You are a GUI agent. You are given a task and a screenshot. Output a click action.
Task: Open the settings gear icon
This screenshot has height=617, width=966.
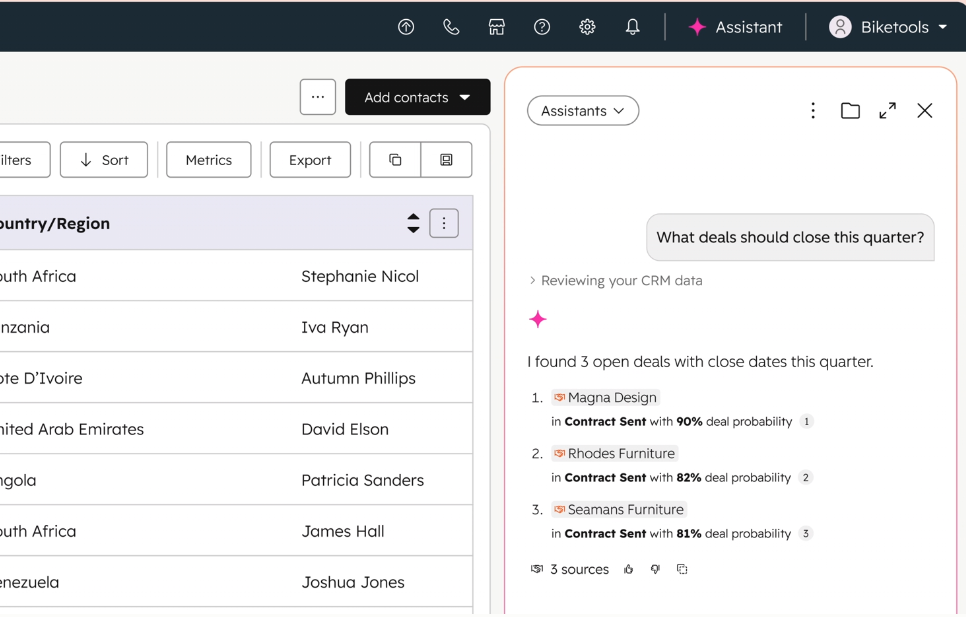587,27
